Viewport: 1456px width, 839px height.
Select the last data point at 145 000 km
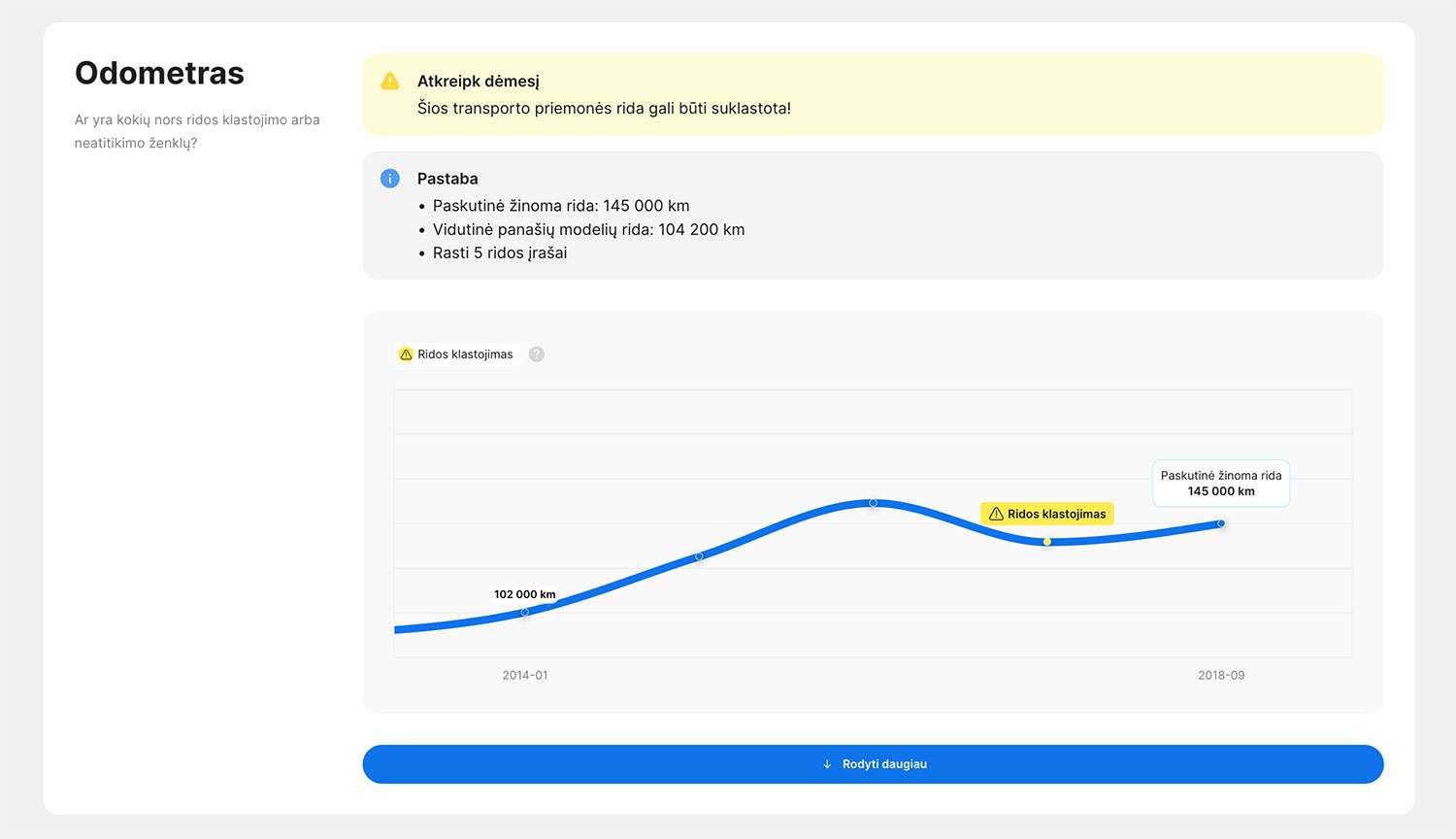tap(1221, 523)
